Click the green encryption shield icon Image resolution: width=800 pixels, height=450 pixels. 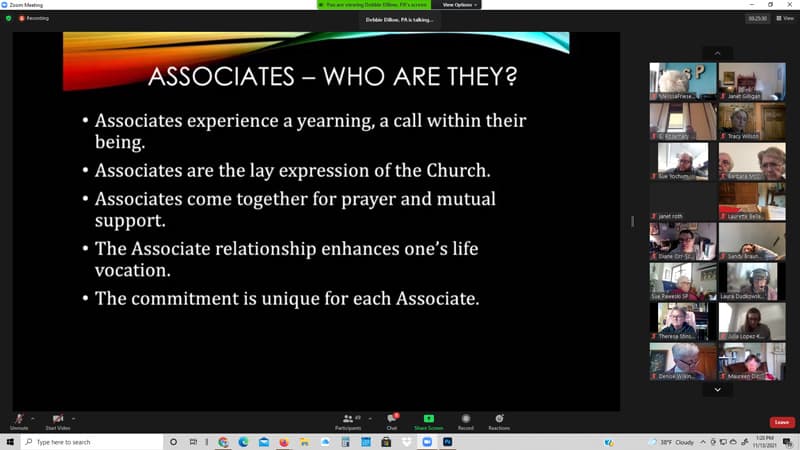pyautogui.click(x=9, y=18)
